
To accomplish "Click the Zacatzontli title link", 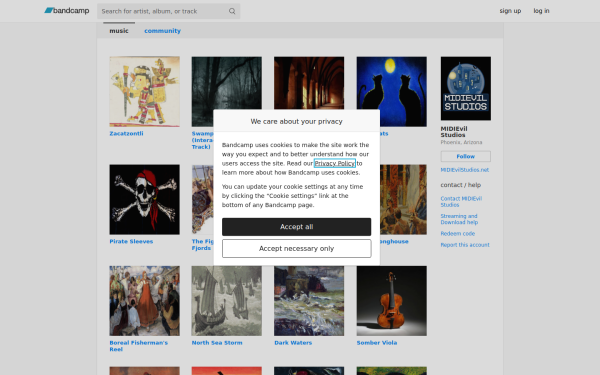I will pos(126,134).
